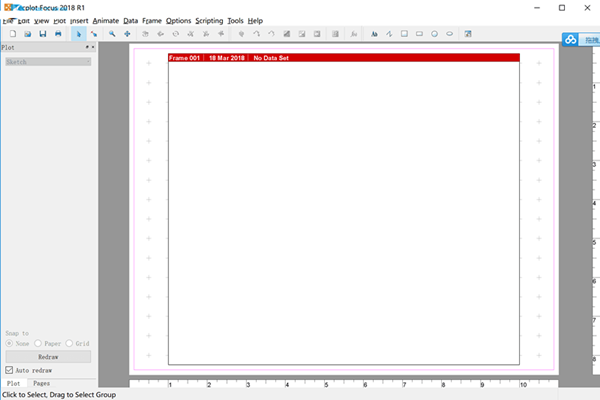Open the Sketch plot type dropdown
Viewport: 600px width, 400px height.
(x=48, y=62)
